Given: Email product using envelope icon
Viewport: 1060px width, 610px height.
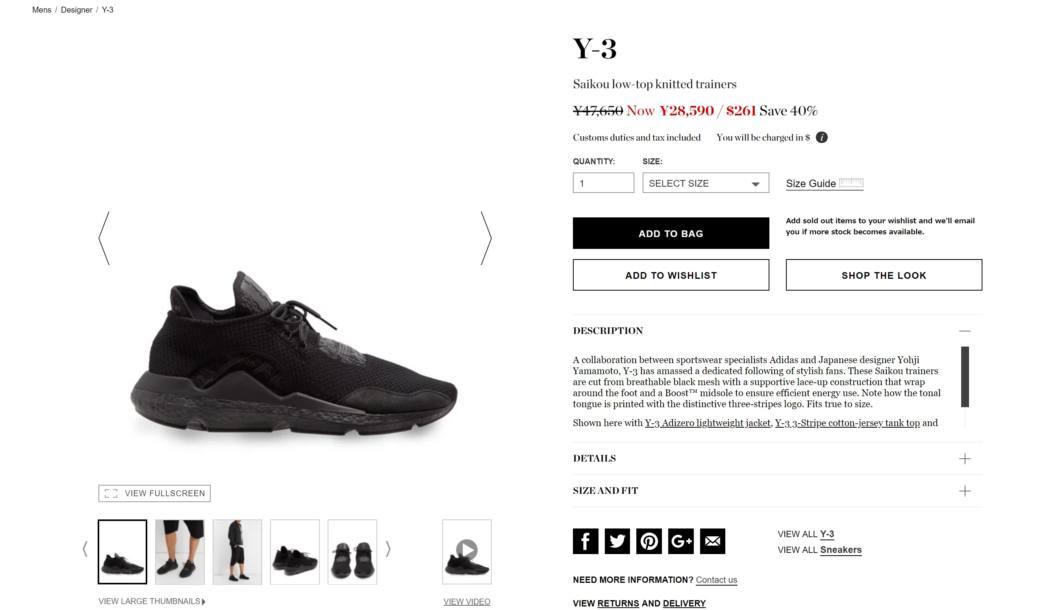Looking at the screenshot, I should click(713, 541).
